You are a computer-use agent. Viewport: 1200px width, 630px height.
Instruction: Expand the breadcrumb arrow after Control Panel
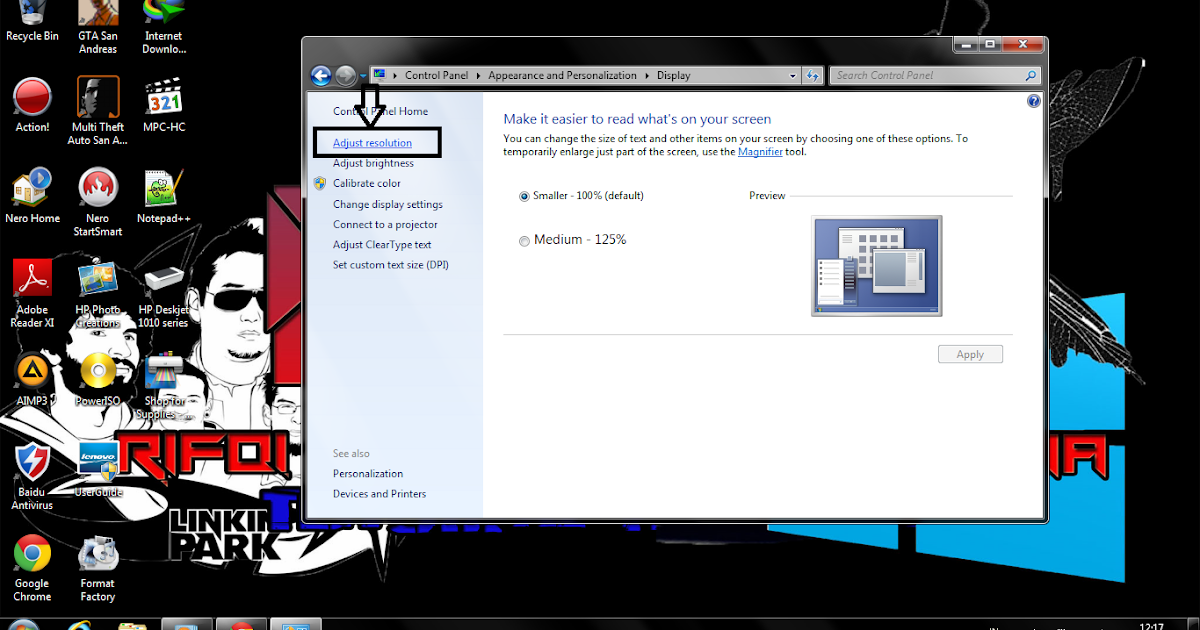(478, 75)
